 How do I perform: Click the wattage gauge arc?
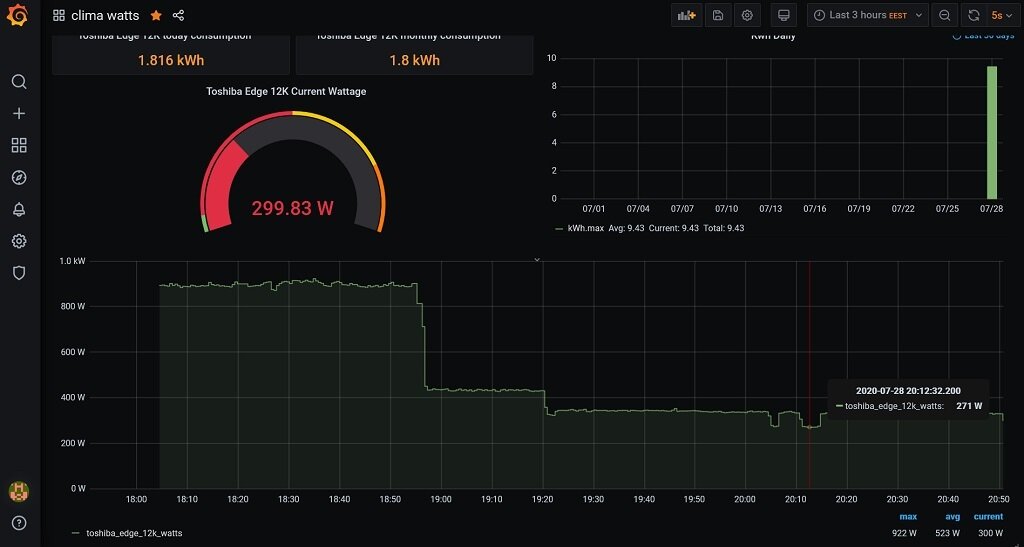click(x=293, y=171)
